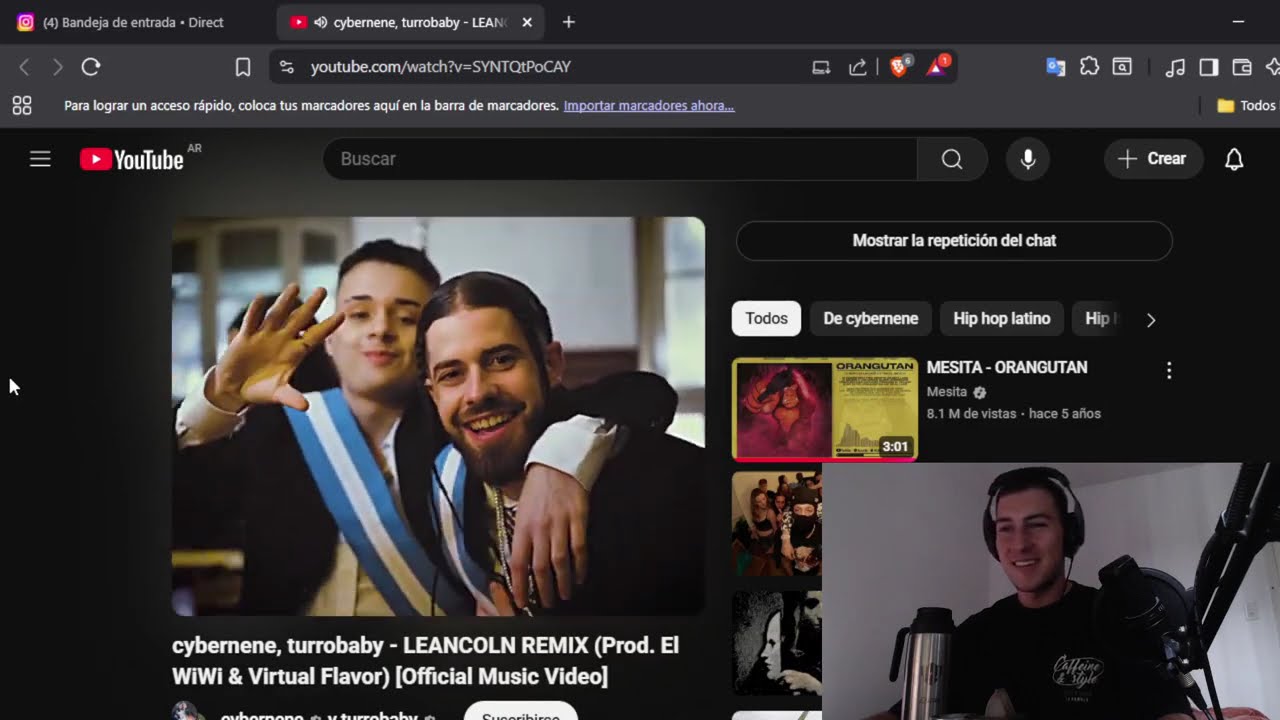Click the search magnifier button

(x=952, y=159)
